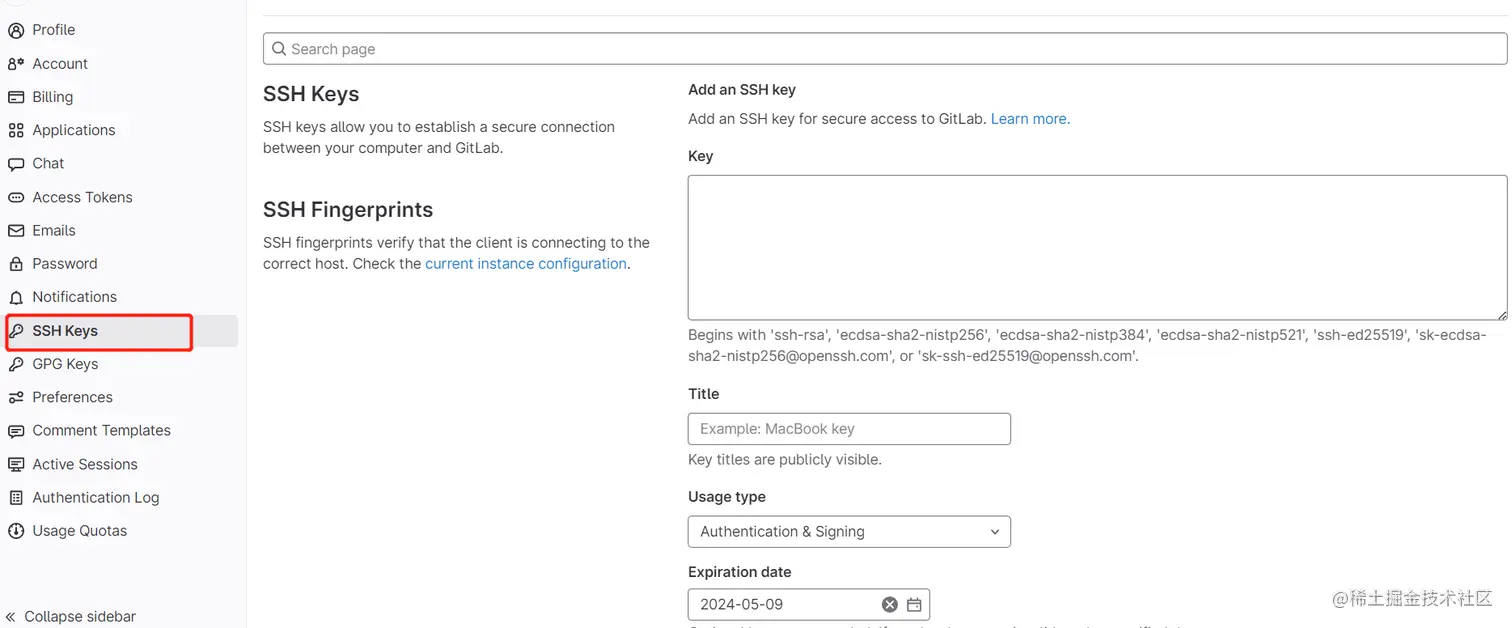This screenshot has width=1512, height=628.
Task: Click the magnifier icon in search bar
Action: coord(279,49)
